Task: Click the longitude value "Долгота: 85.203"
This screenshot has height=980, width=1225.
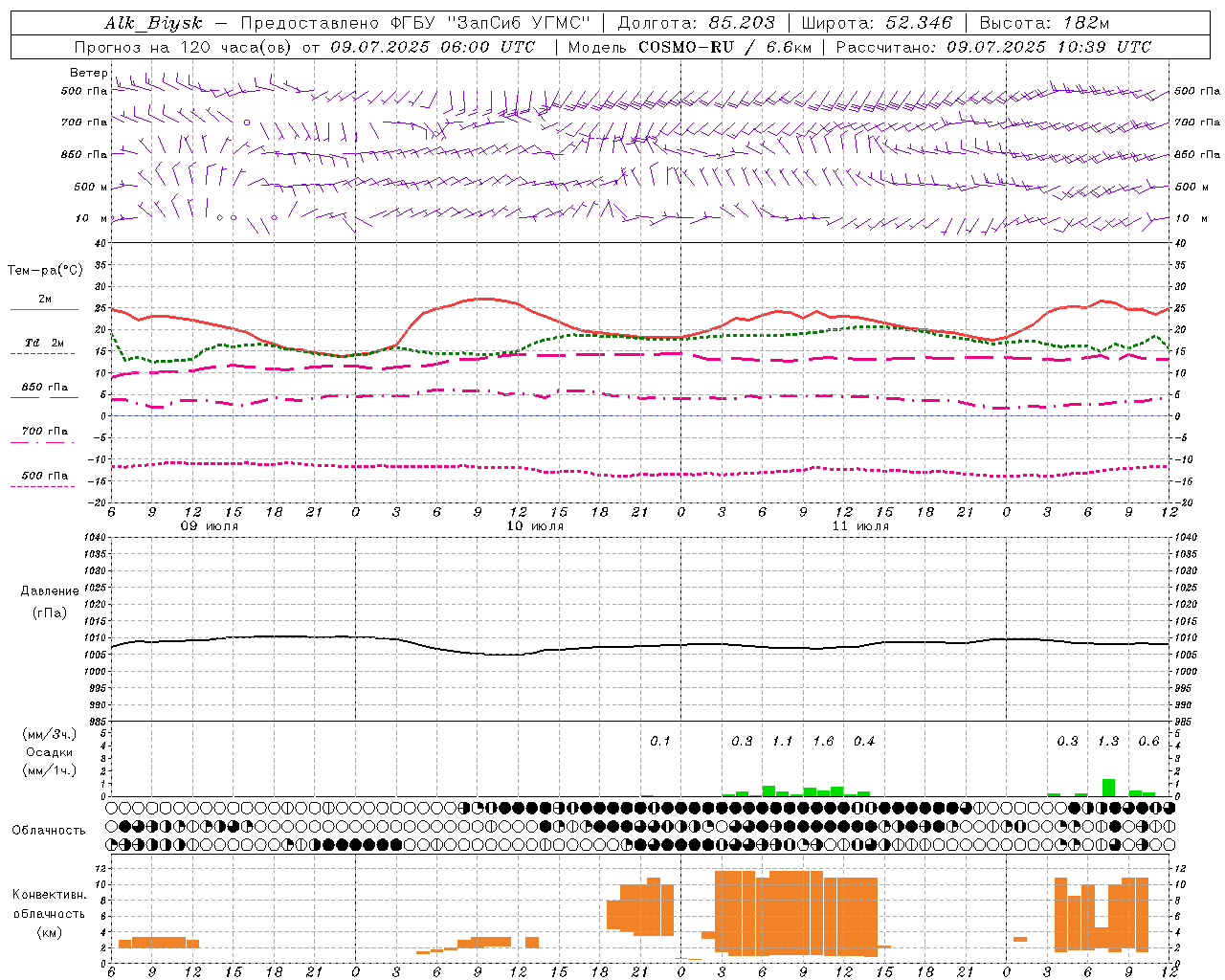Action: coord(696,23)
